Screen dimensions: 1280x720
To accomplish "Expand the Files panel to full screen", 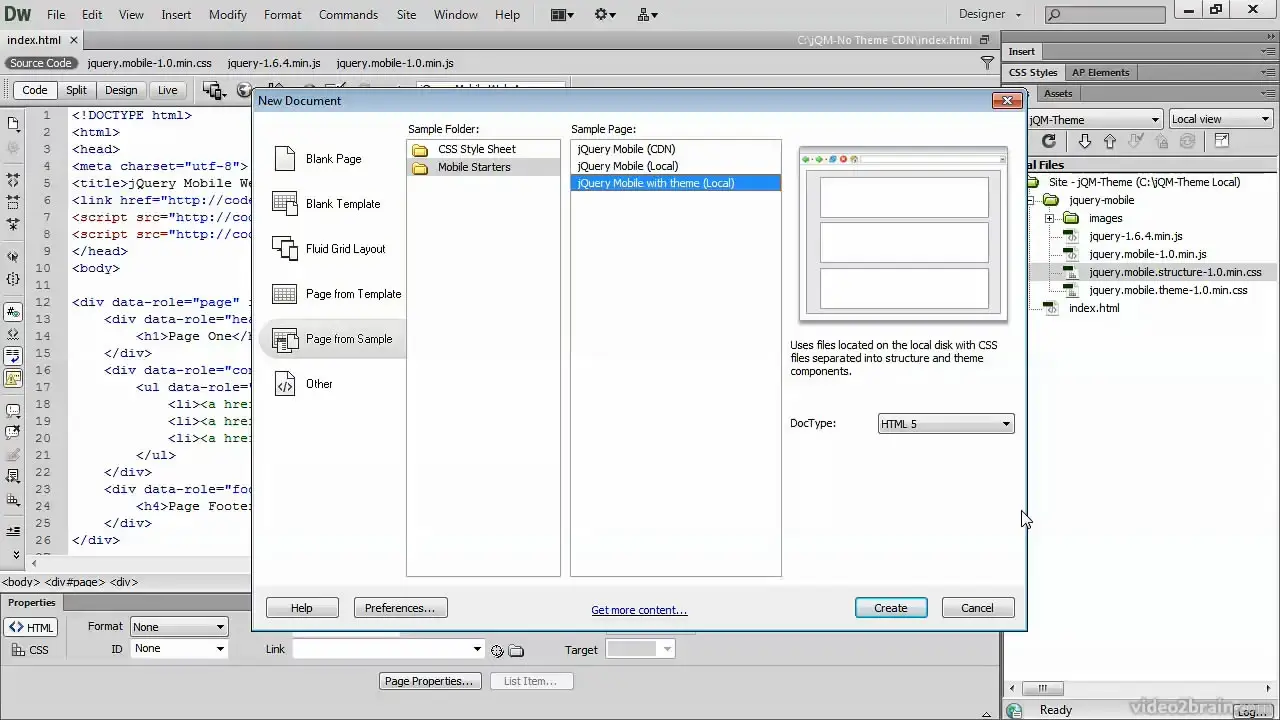I will coord(1222,141).
